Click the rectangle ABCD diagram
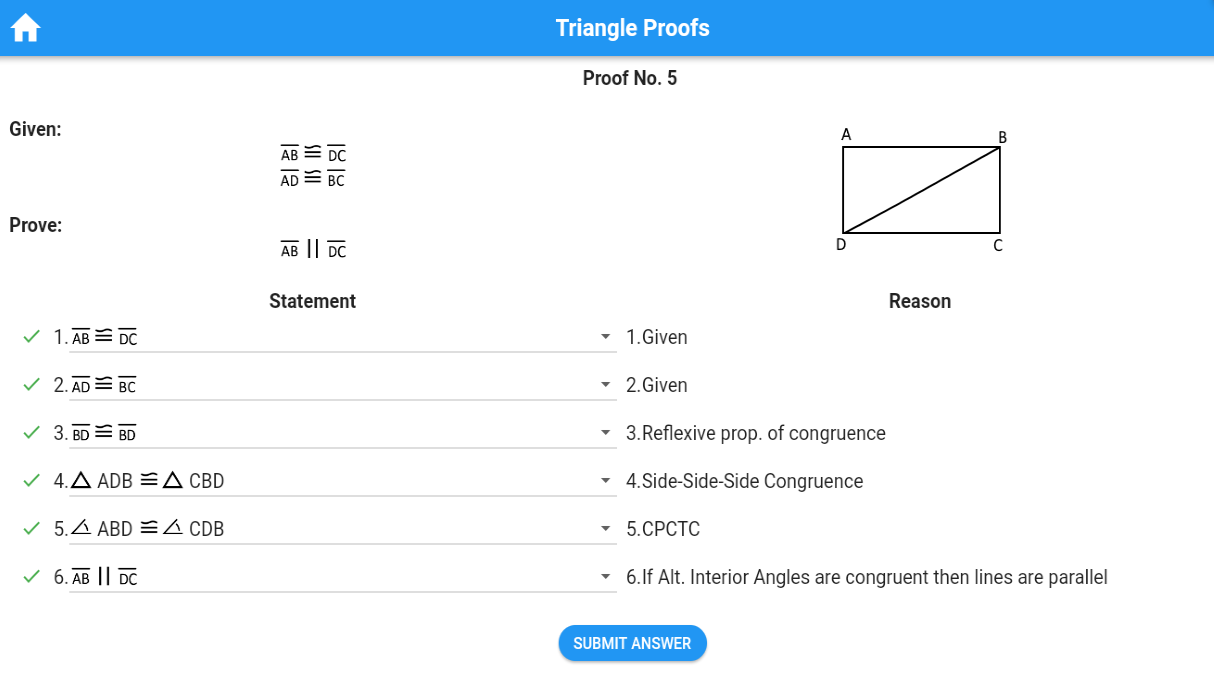 pos(921,190)
